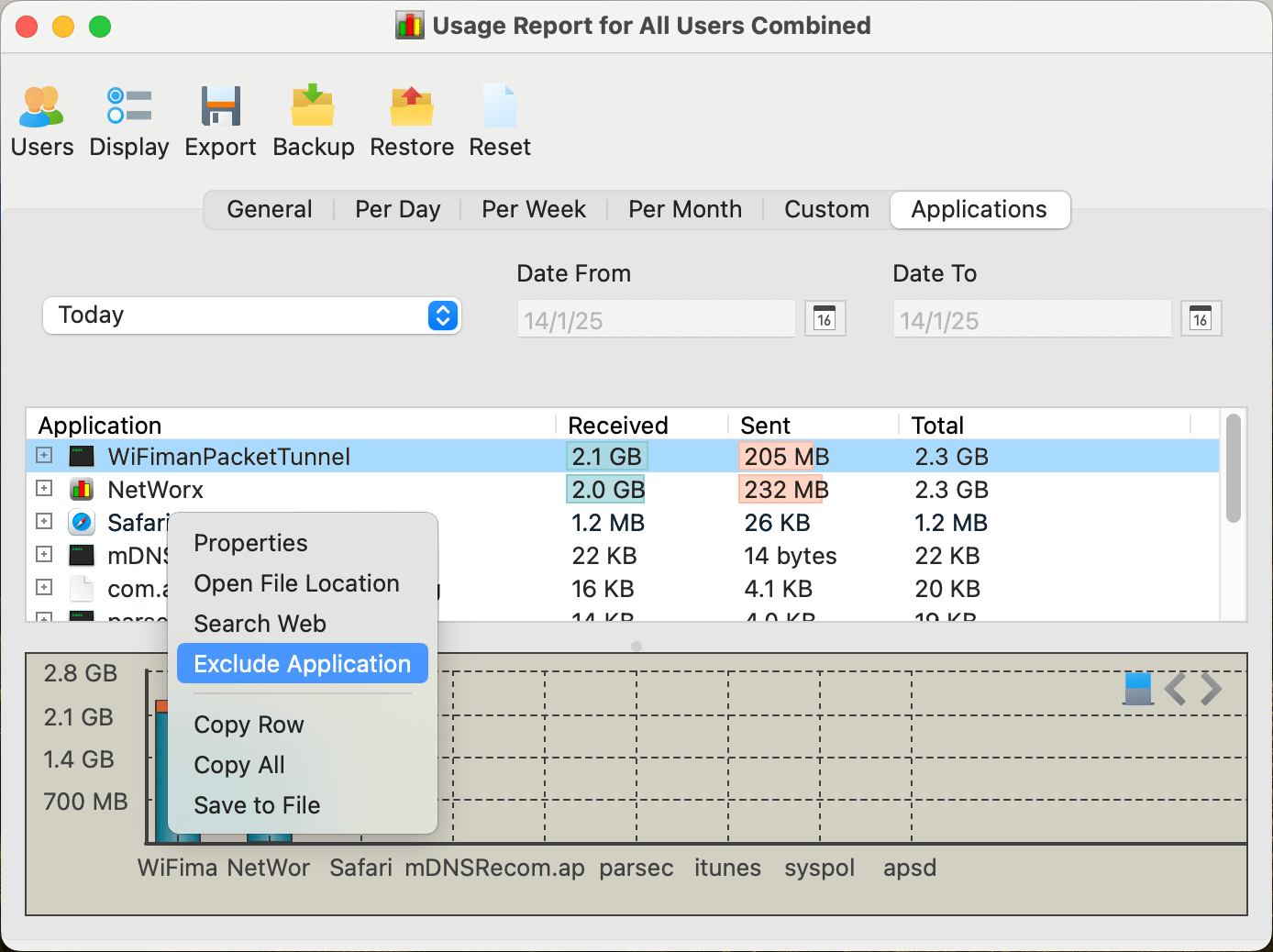Go to next chart page with right chevron

[x=1211, y=689]
